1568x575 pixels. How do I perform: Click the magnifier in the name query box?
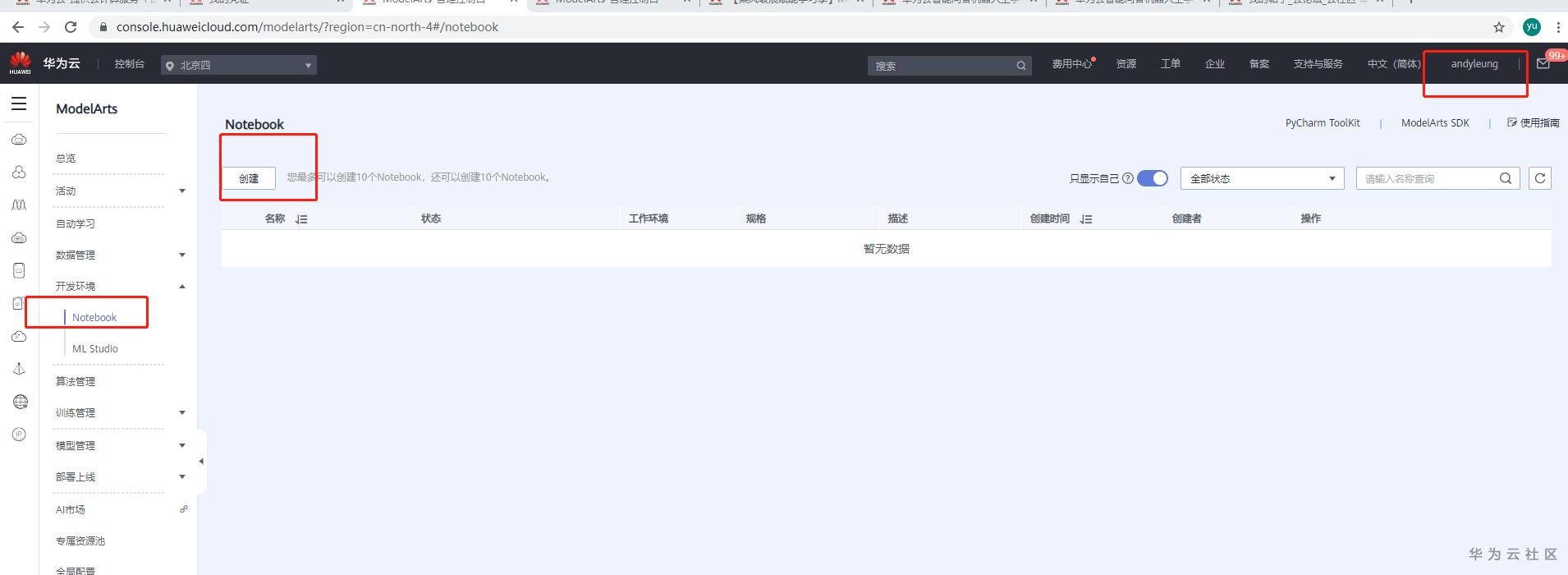coord(1505,178)
